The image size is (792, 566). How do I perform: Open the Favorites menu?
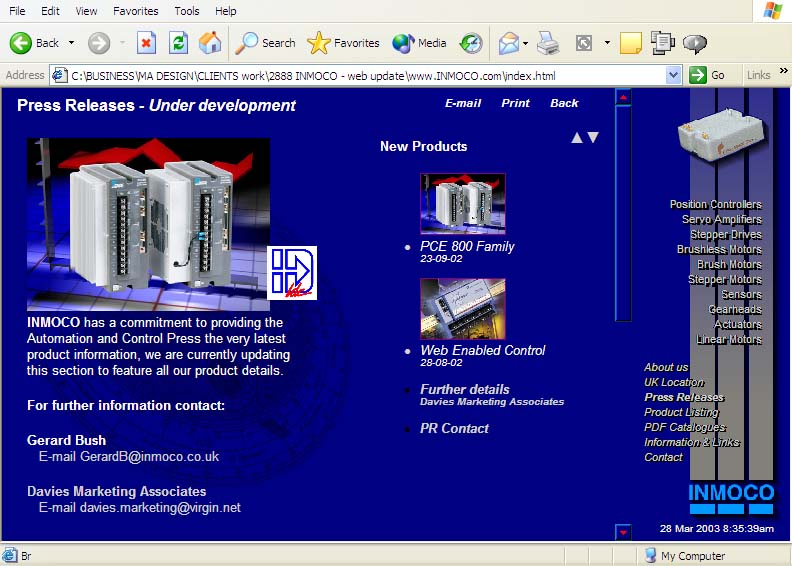coord(135,11)
